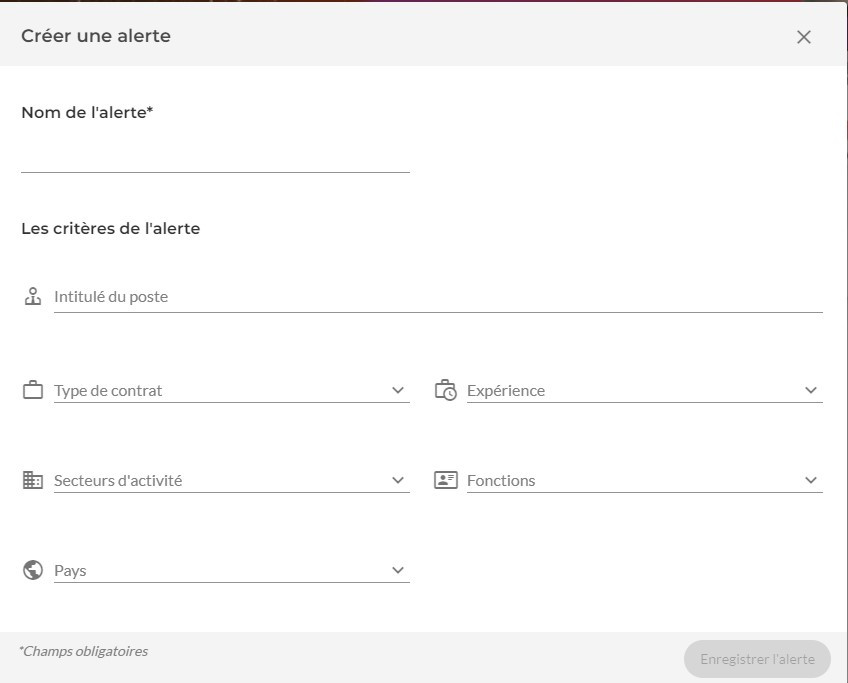Click the building icon for Secteurs d'activité

pos(33,480)
